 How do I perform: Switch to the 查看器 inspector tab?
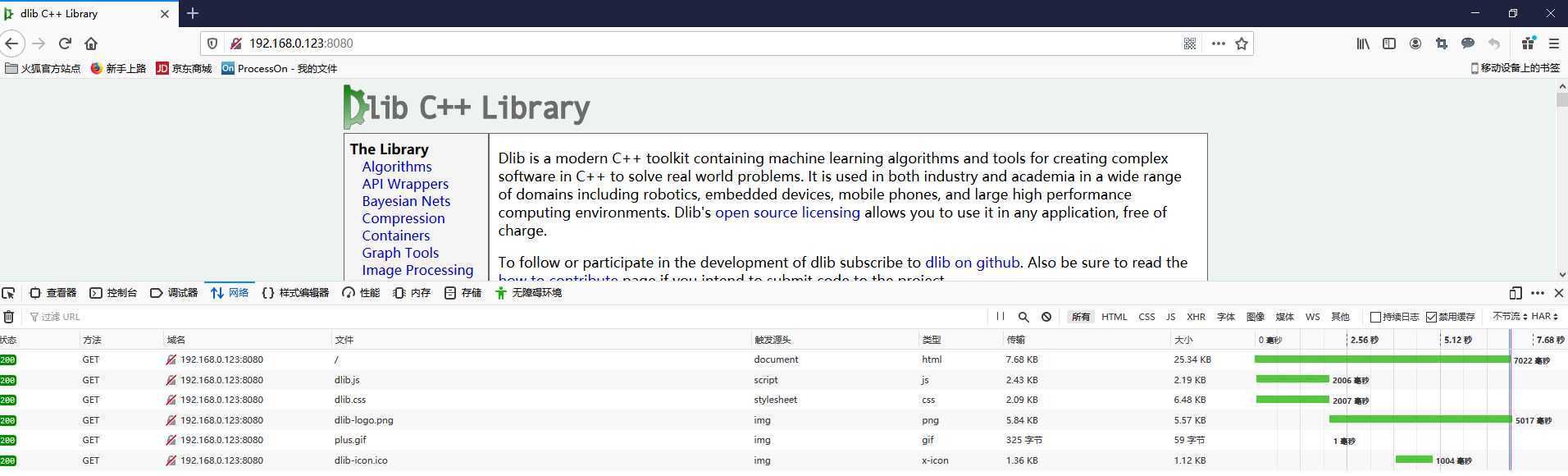[53, 293]
